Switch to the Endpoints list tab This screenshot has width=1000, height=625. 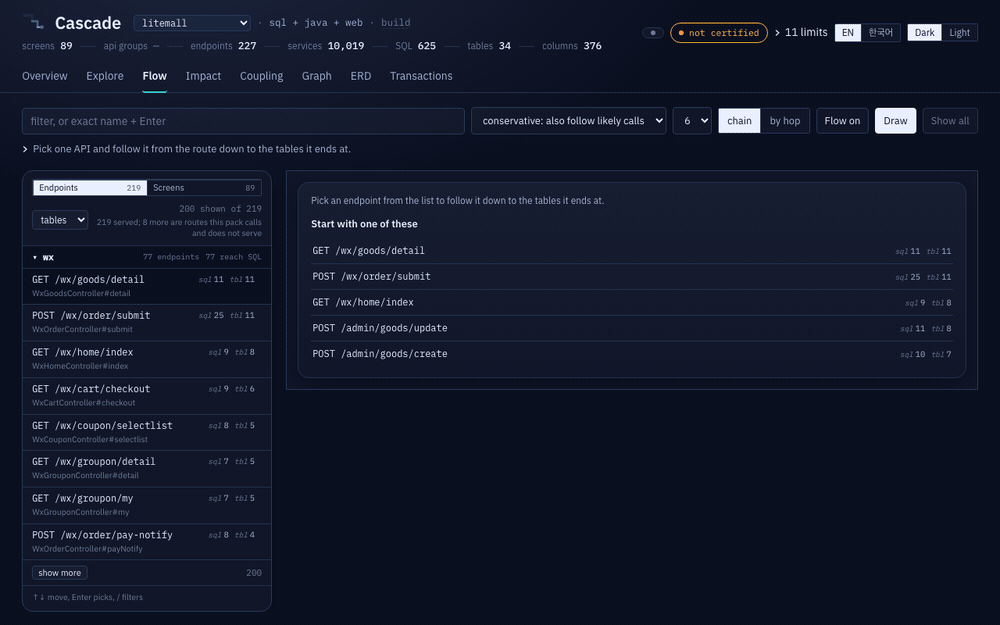(x=90, y=188)
